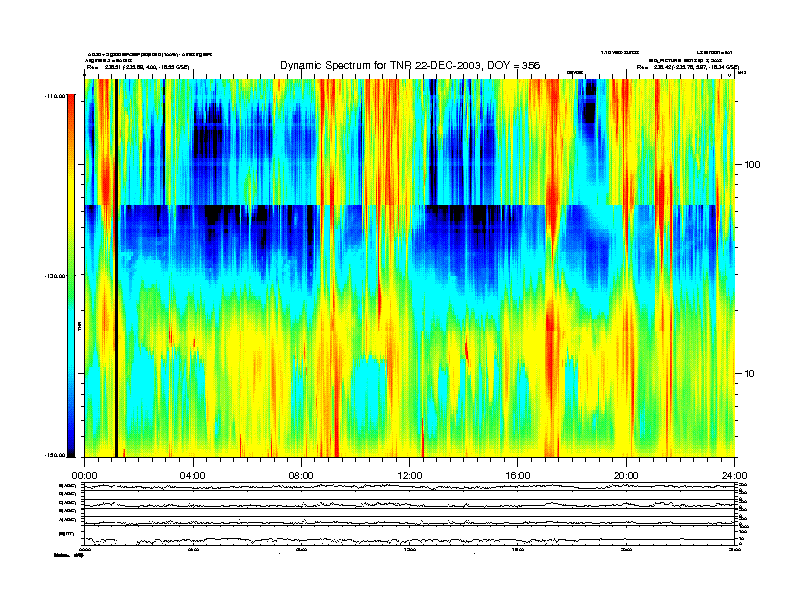
Task: Click the "Dynamic Spectrum for TNR 22-DEC-2003" title
Action: 410,66
